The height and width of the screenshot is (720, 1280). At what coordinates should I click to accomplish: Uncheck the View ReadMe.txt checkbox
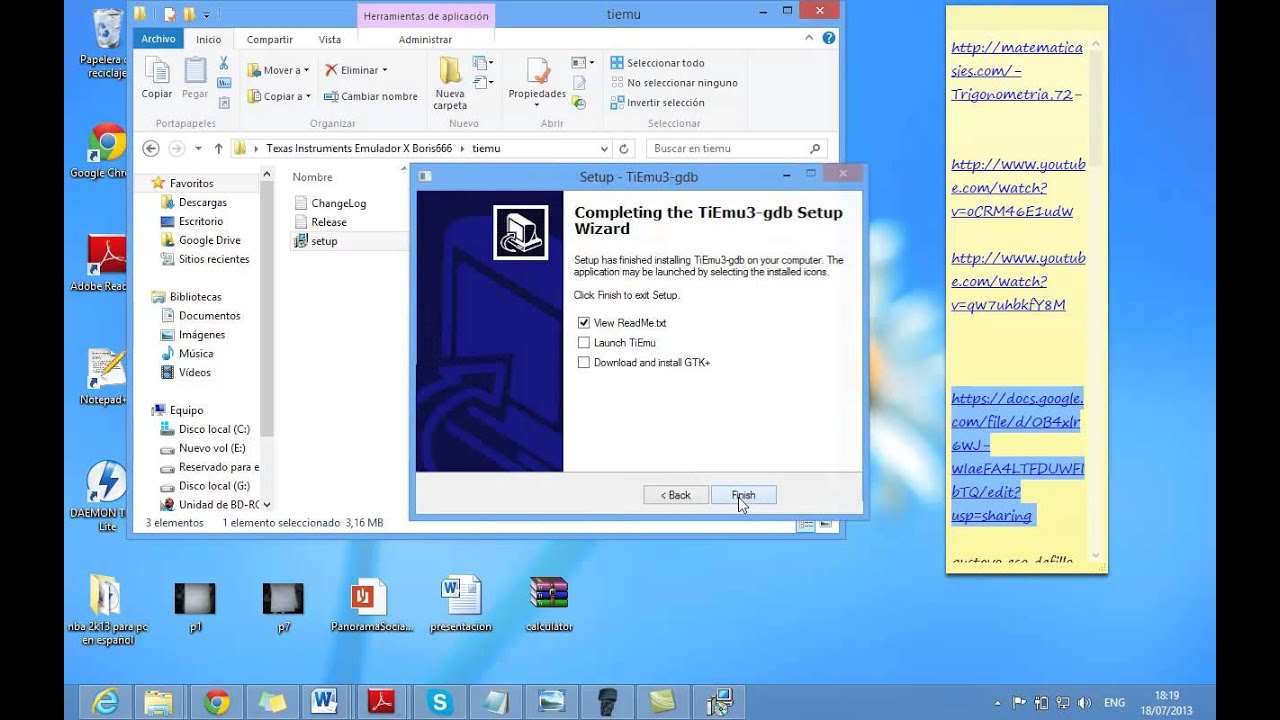click(584, 323)
